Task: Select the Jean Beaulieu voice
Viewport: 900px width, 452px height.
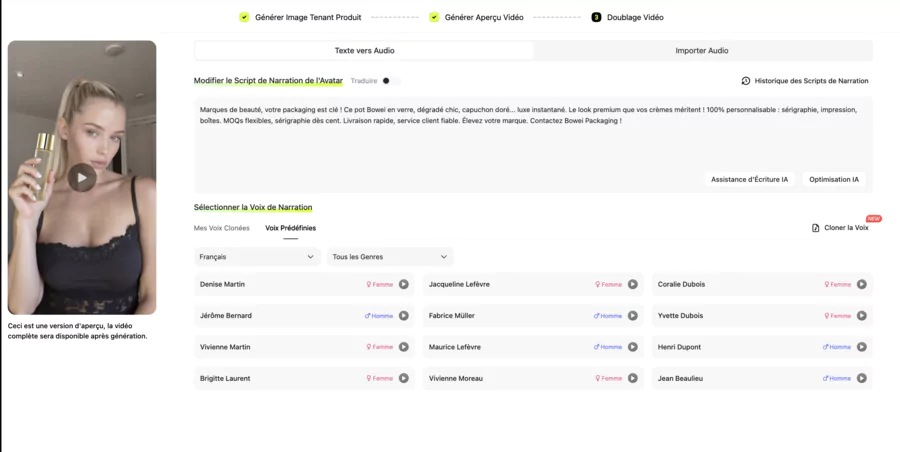Action: (x=762, y=378)
